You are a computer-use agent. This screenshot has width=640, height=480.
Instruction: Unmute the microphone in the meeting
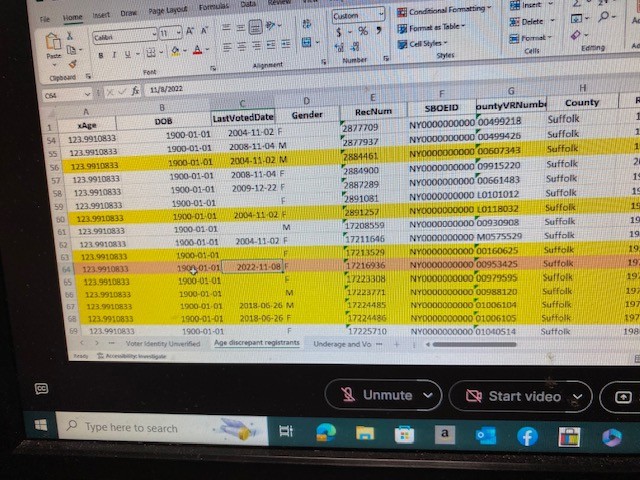[384, 395]
